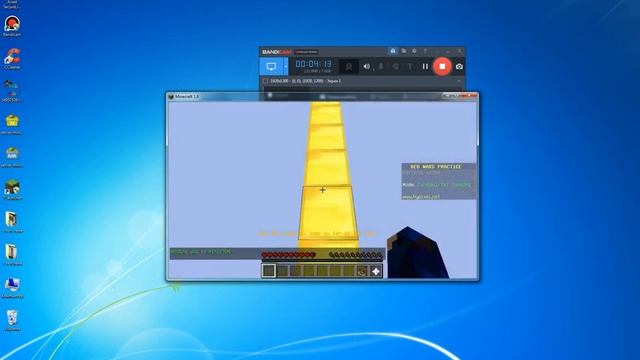Image resolution: width=640 pixels, height=360 pixels.
Task: Toggle the microphone icon in Bandicam
Action: [x=381, y=67]
